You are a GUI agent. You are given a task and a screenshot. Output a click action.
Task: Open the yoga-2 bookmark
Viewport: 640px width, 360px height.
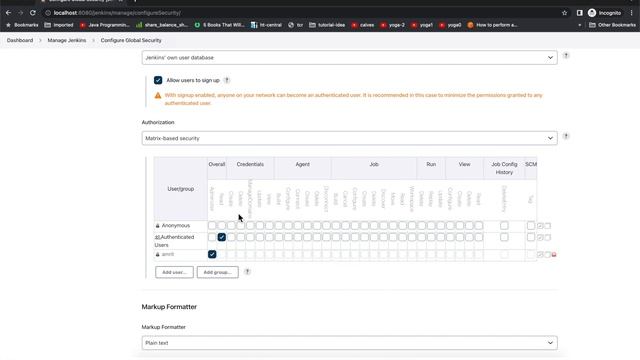tap(393, 25)
